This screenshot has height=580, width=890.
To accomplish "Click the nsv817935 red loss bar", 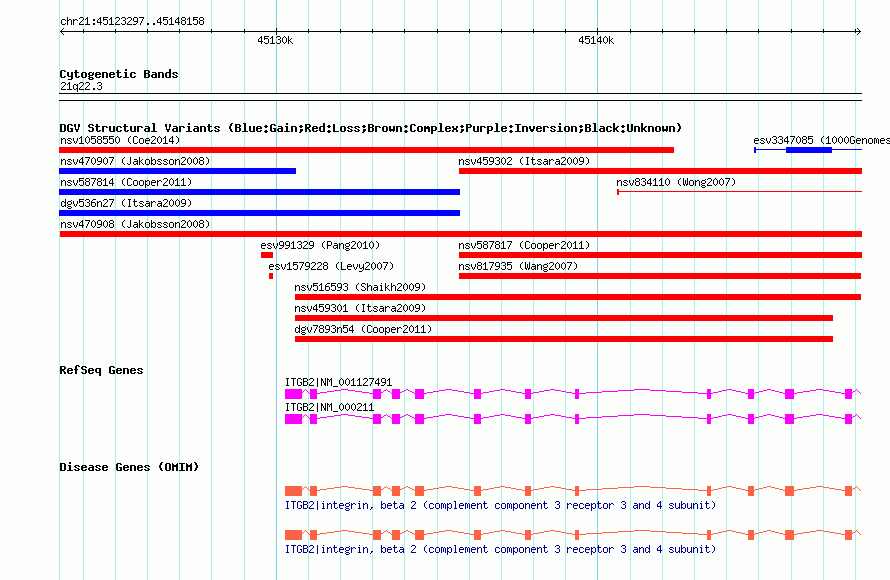I will (x=660, y=276).
